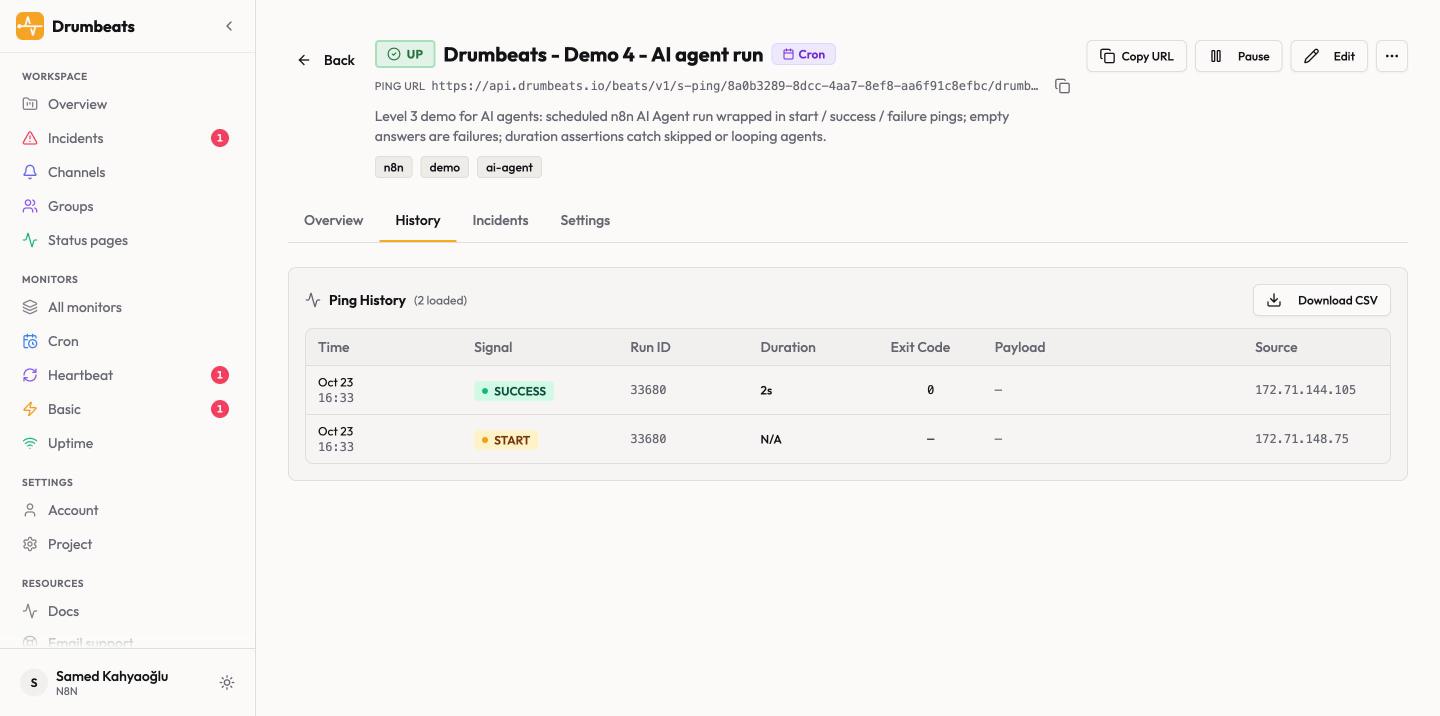The height and width of the screenshot is (716, 1440).
Task: Switch to the Settings tab
Action: click(585, 220)
